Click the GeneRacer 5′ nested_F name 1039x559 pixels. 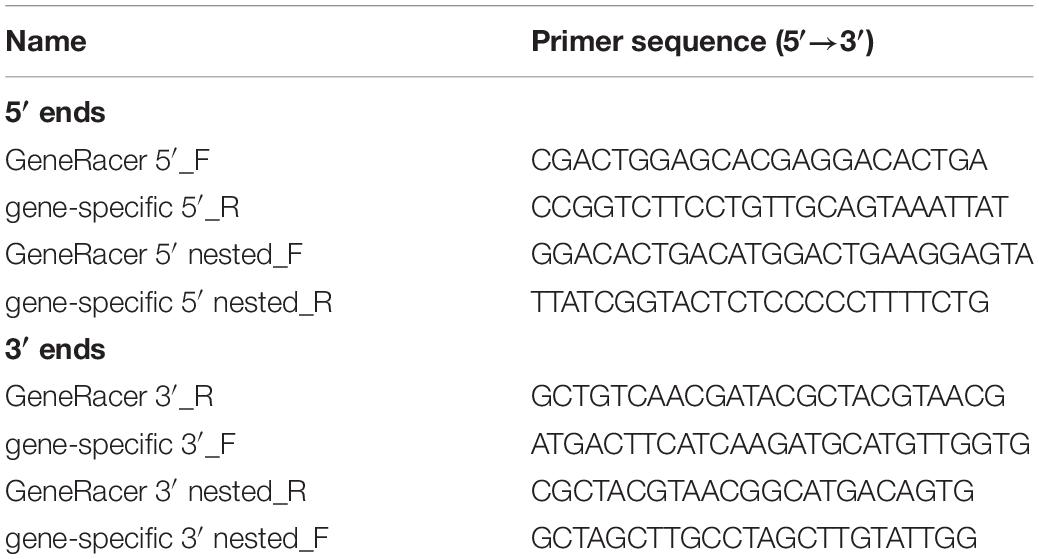(x=154, y=255)
